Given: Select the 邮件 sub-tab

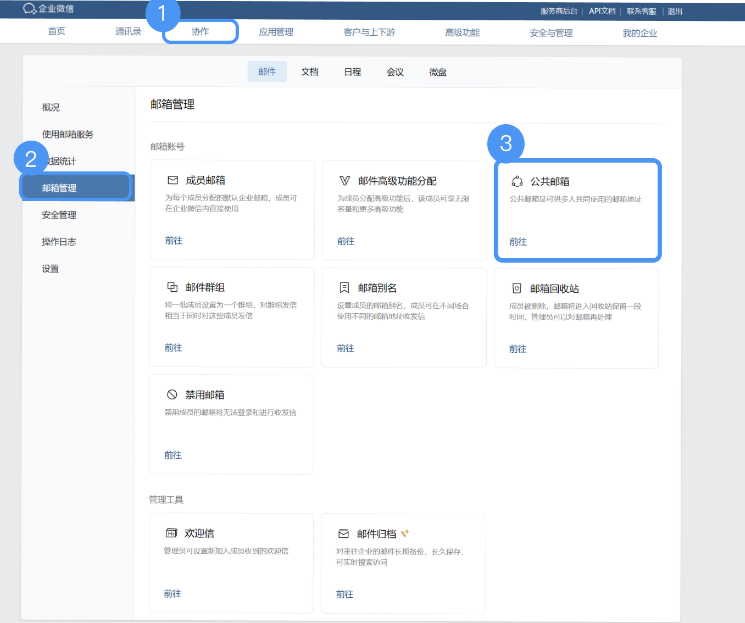Looking at the screenshot, I should point(267,71).
